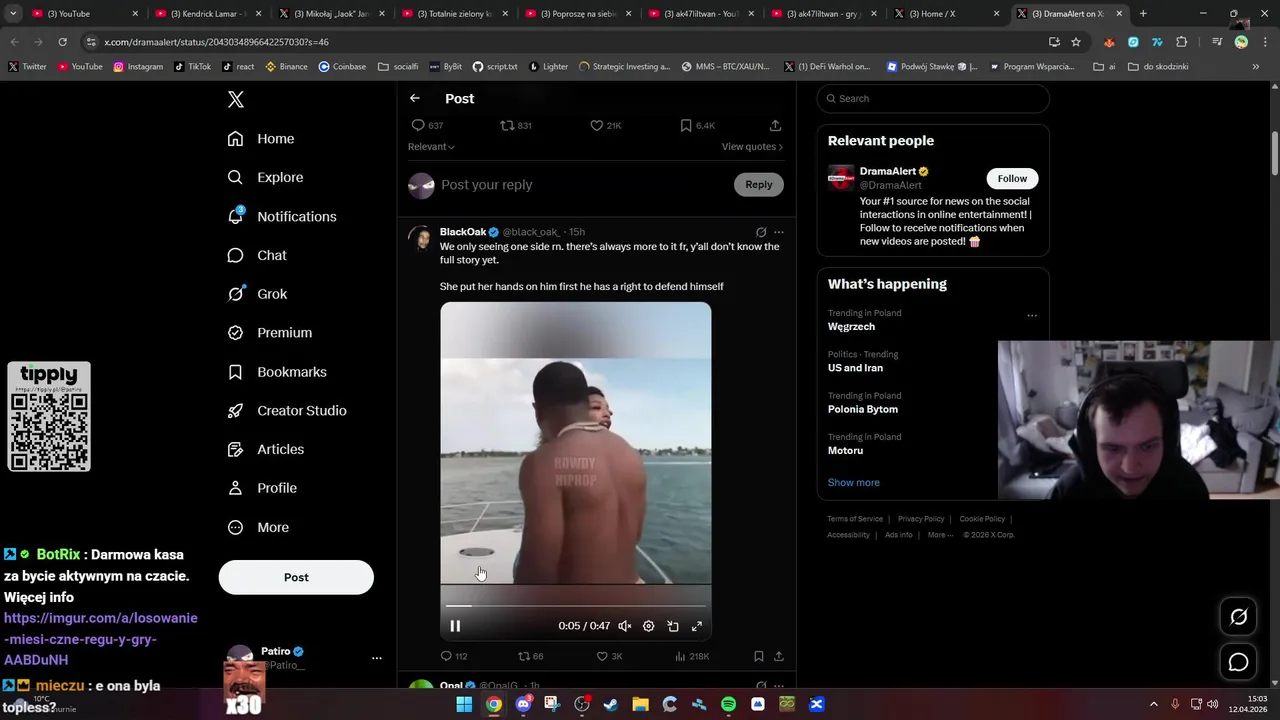Bookmark BlackOak's reply
Screen dimensions: 1280x720
coord(759,656)
